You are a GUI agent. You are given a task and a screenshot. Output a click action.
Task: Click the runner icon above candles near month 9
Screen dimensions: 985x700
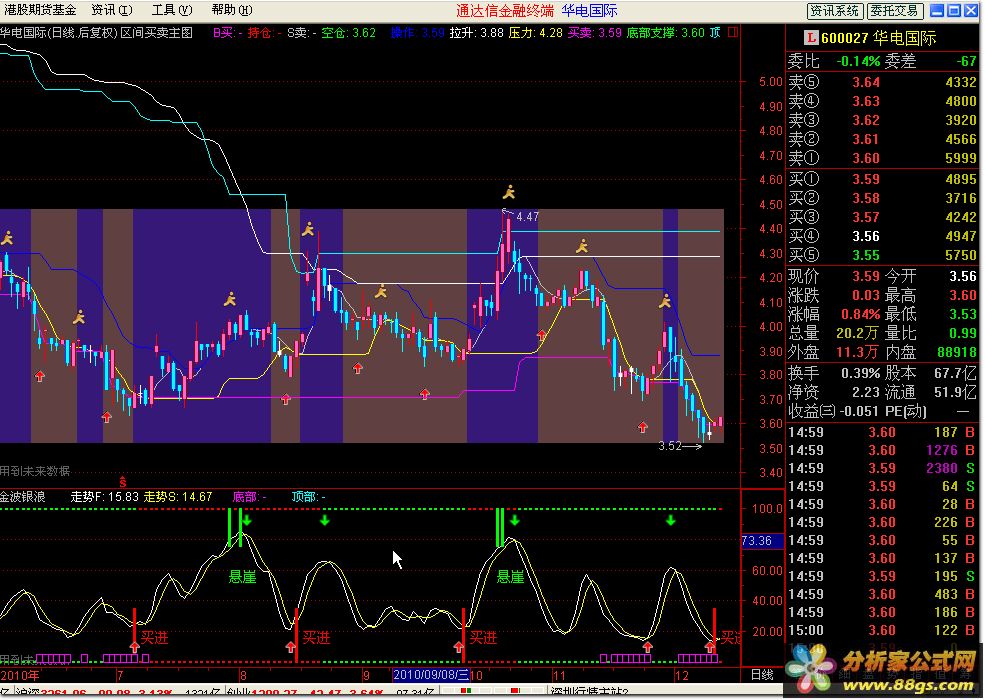tap(381, 291)
